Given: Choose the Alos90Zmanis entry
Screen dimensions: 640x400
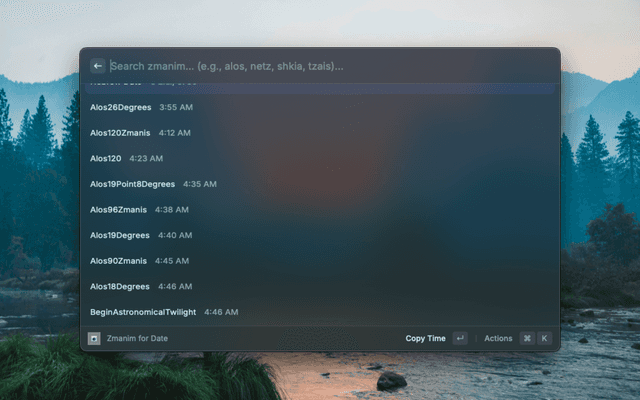Looking at the screenshot, I should 118,260.
